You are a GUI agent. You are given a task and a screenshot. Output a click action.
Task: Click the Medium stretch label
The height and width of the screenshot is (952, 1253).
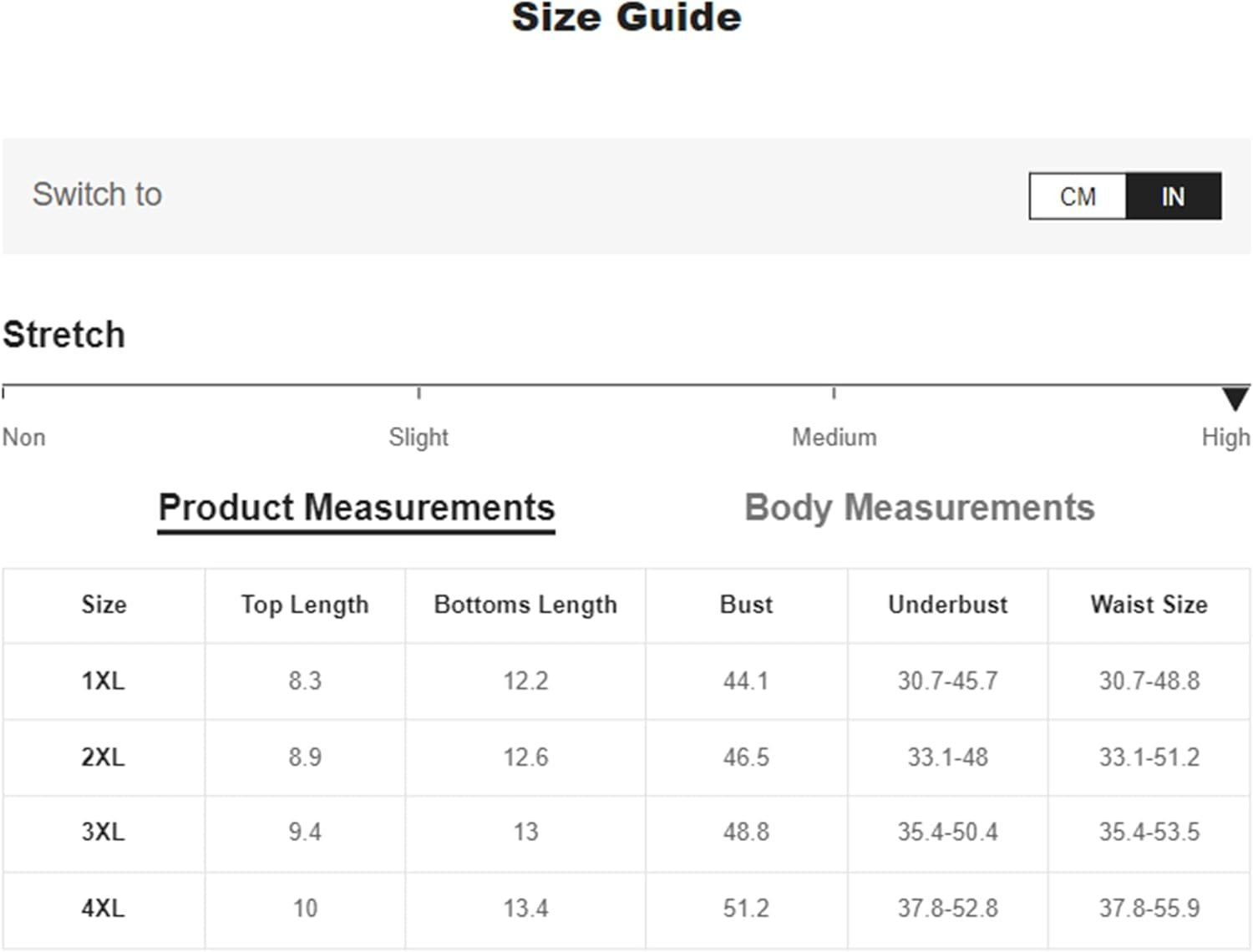tap(834, 437)
